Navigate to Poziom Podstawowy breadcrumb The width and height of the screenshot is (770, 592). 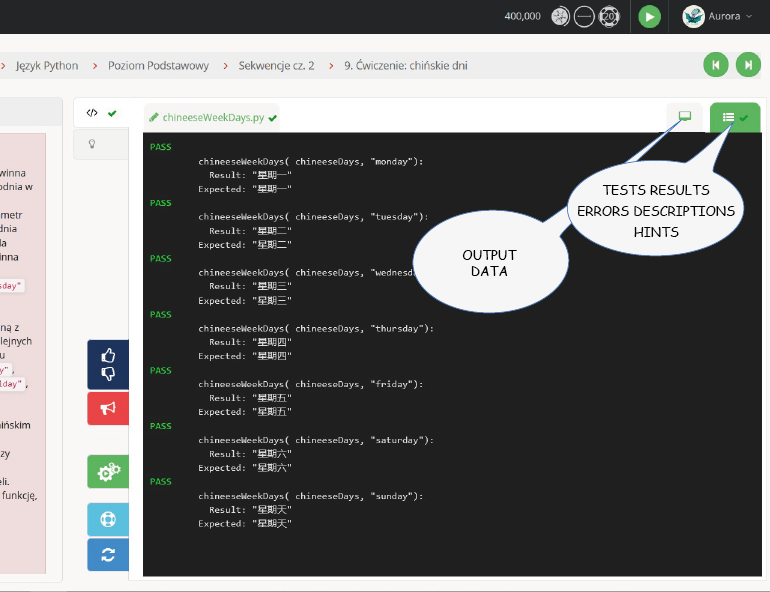point(158,66)
